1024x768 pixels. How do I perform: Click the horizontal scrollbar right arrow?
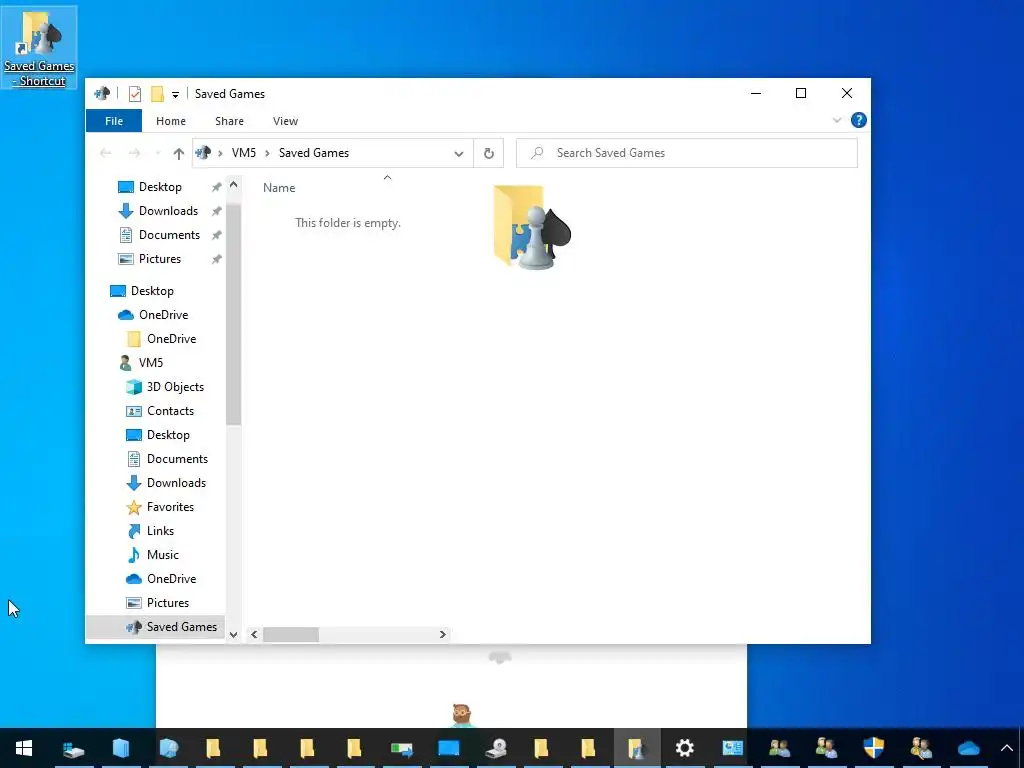point(443,634)
